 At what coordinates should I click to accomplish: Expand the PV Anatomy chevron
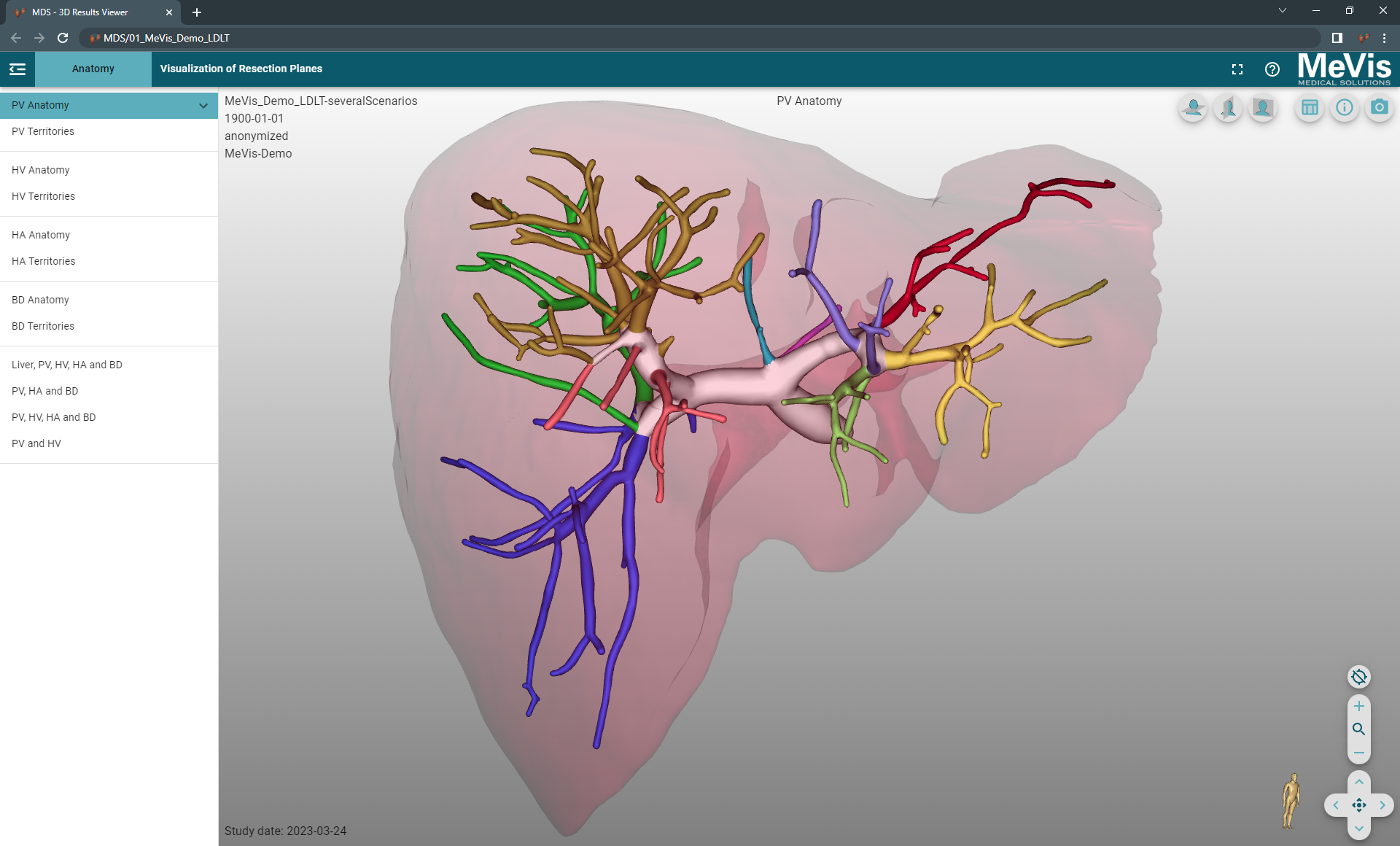tap(203, 106)
